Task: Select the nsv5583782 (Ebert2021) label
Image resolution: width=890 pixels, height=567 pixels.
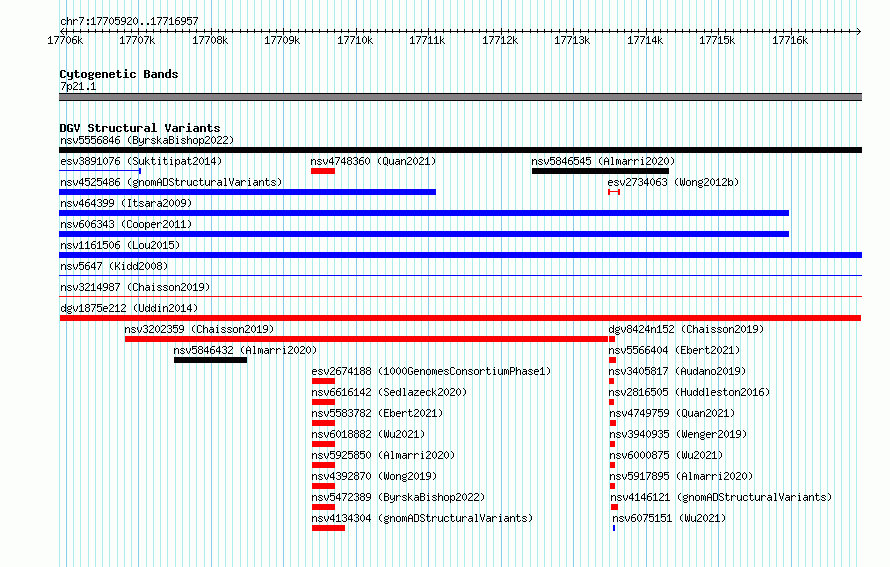Action: (x=377, y=413)
